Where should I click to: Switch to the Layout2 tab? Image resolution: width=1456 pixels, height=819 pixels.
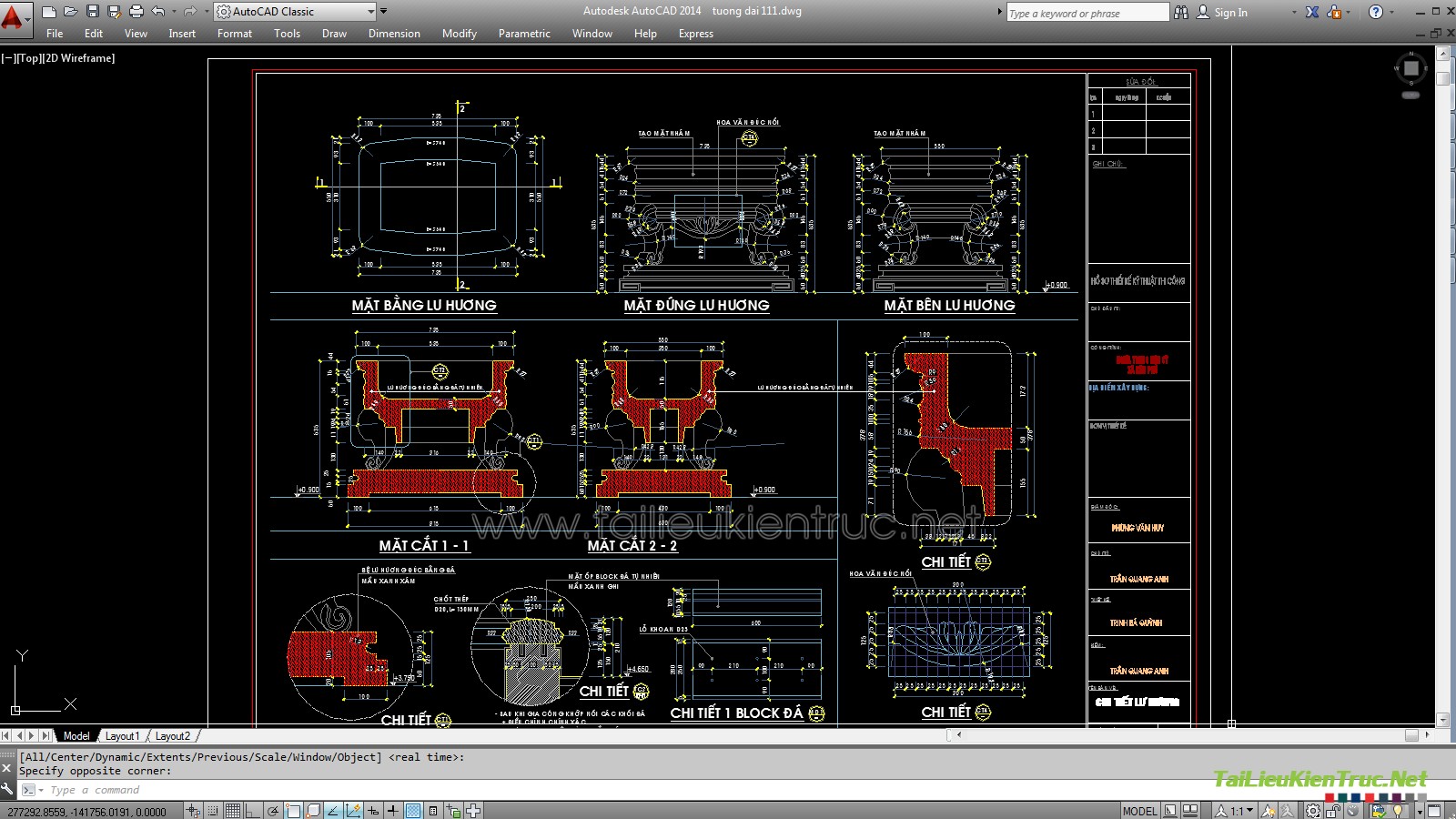click(x=172, y=735)
